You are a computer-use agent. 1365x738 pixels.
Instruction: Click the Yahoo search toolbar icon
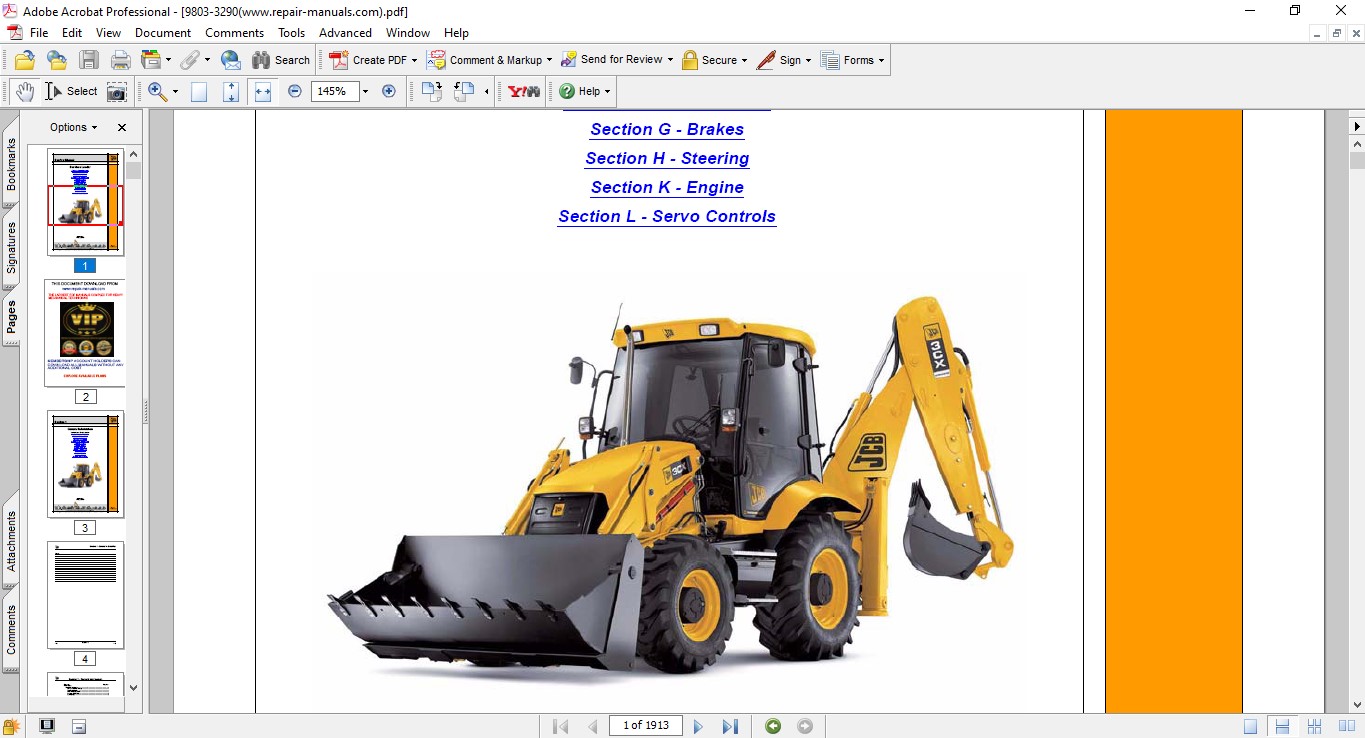click(x=524, y=91)
